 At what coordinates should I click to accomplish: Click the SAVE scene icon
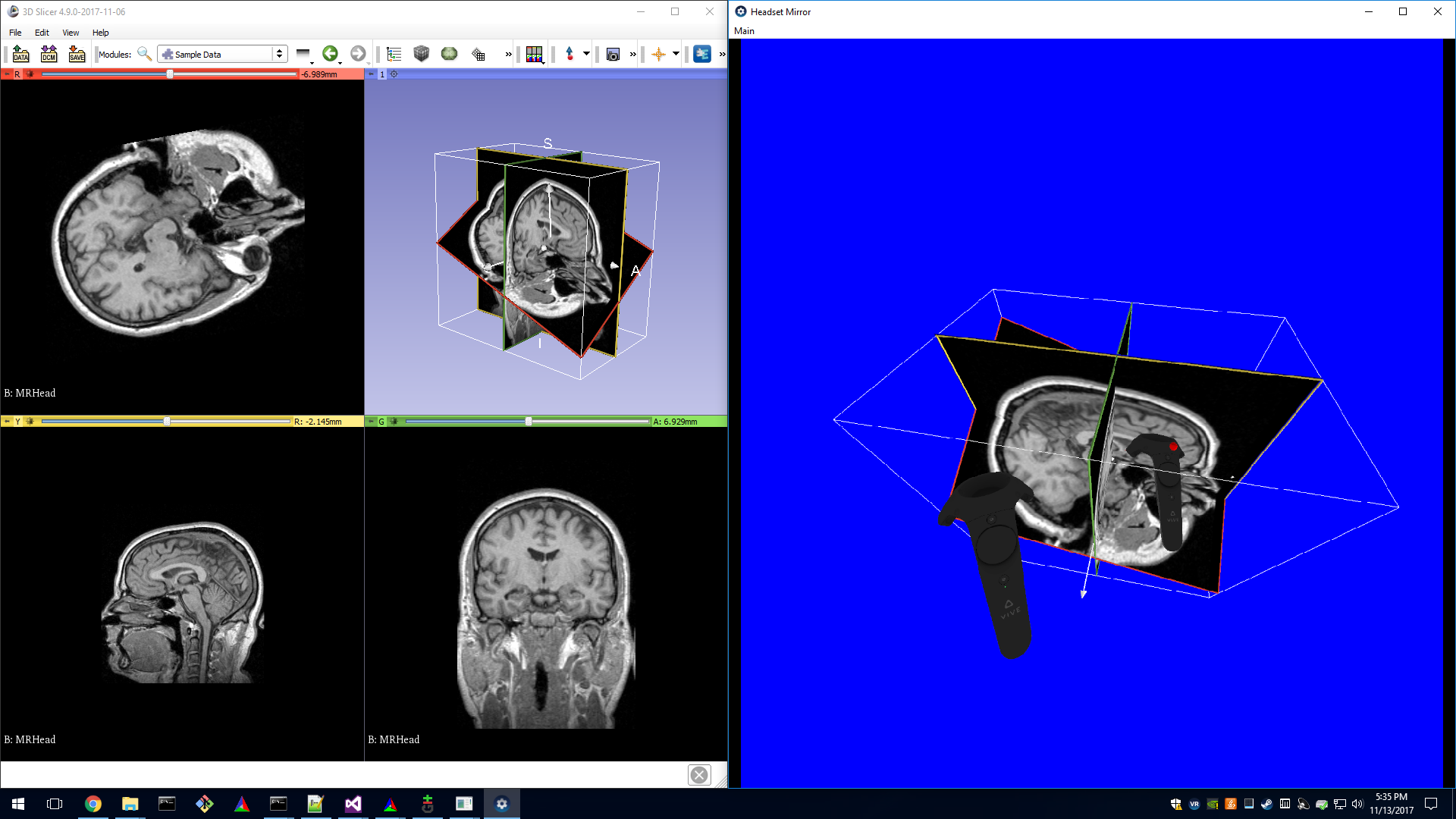[x=77, y=54]
